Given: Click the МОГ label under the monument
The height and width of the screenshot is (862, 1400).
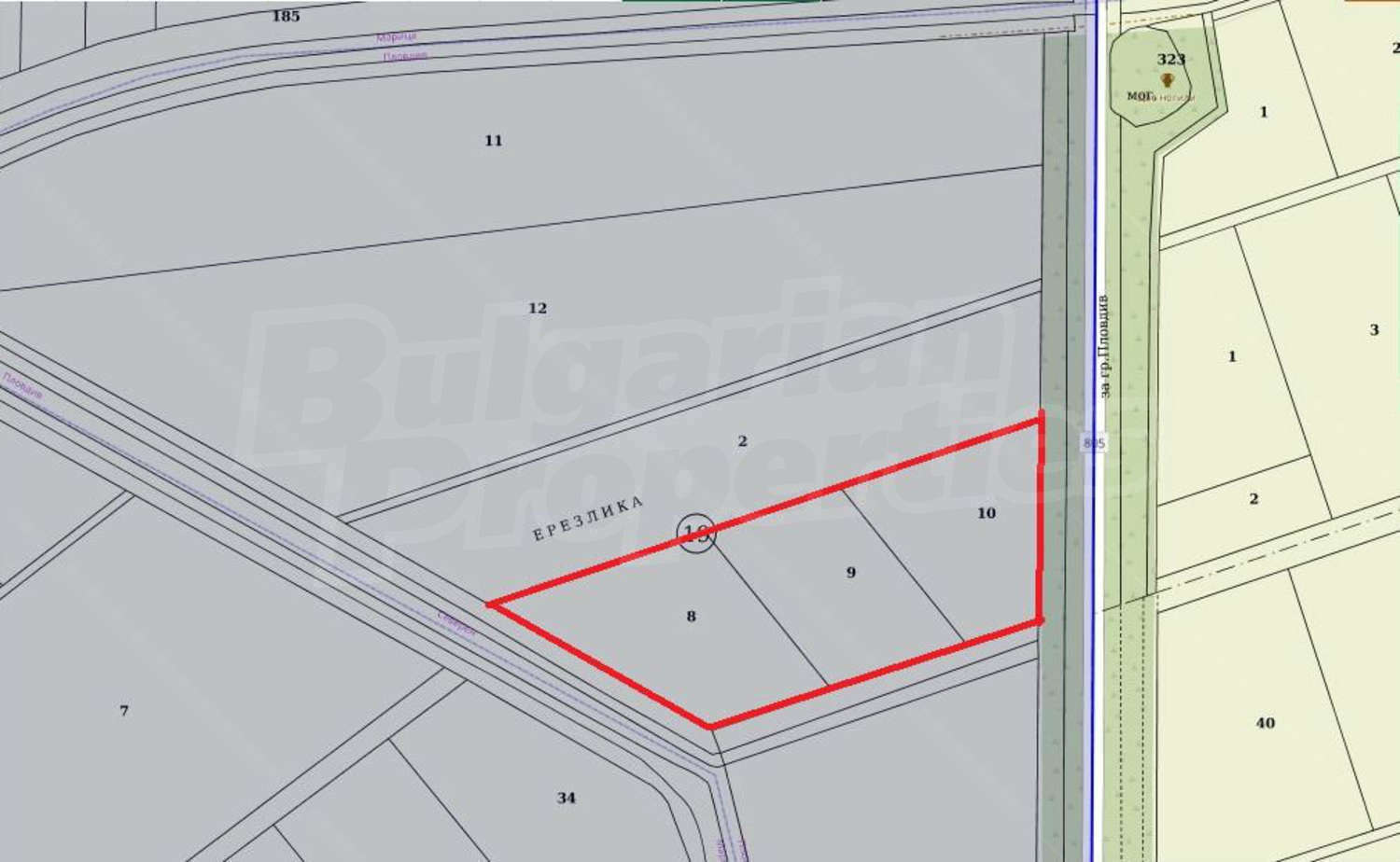Looking at the screenshot, I should pos(1139,96).
